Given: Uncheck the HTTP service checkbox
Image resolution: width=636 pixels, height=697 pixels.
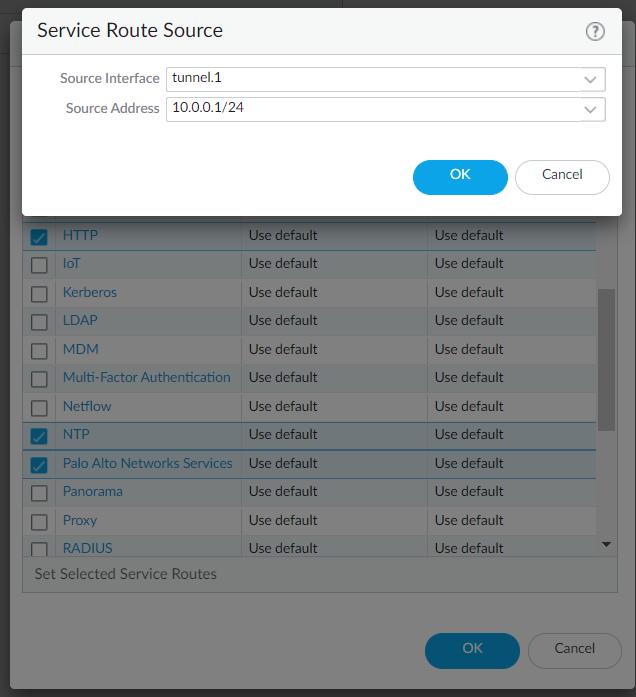Looking at the screenshot, I should coord(39,237).
